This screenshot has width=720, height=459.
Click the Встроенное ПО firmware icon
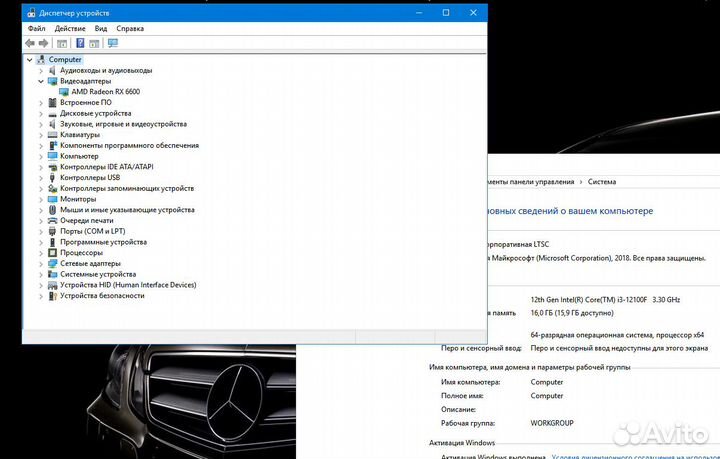[52, 102]
